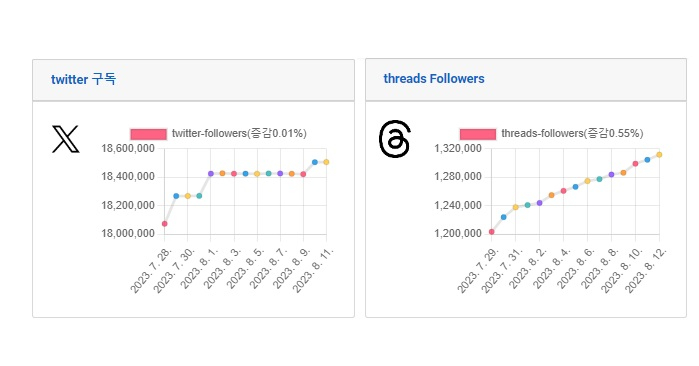Click the 2023. 8. 6. x-axis label on Threads chart
This screenshot has width=699, height=366.
[x=576, y=269]
